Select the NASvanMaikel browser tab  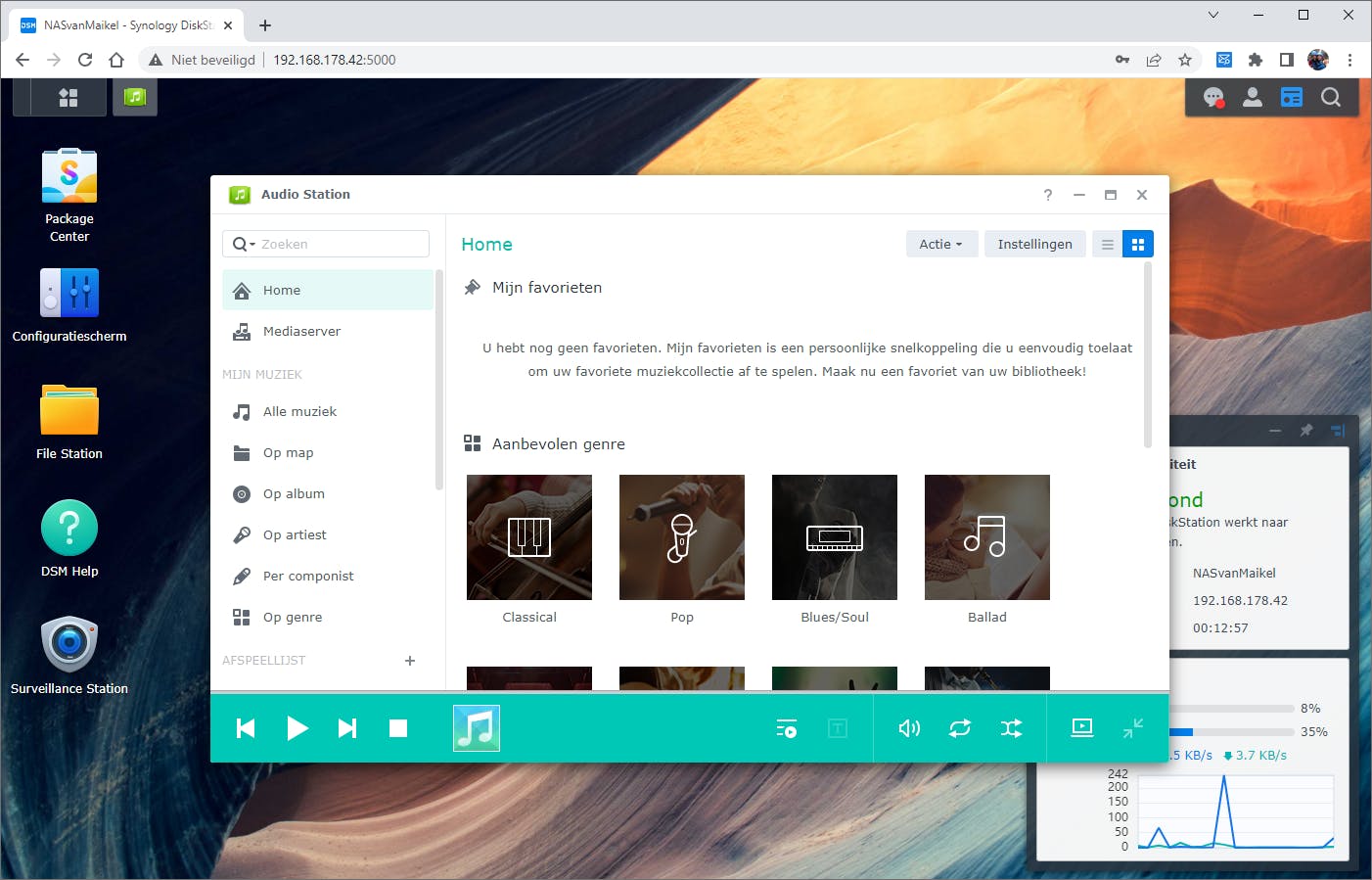(x=127, y=25)
